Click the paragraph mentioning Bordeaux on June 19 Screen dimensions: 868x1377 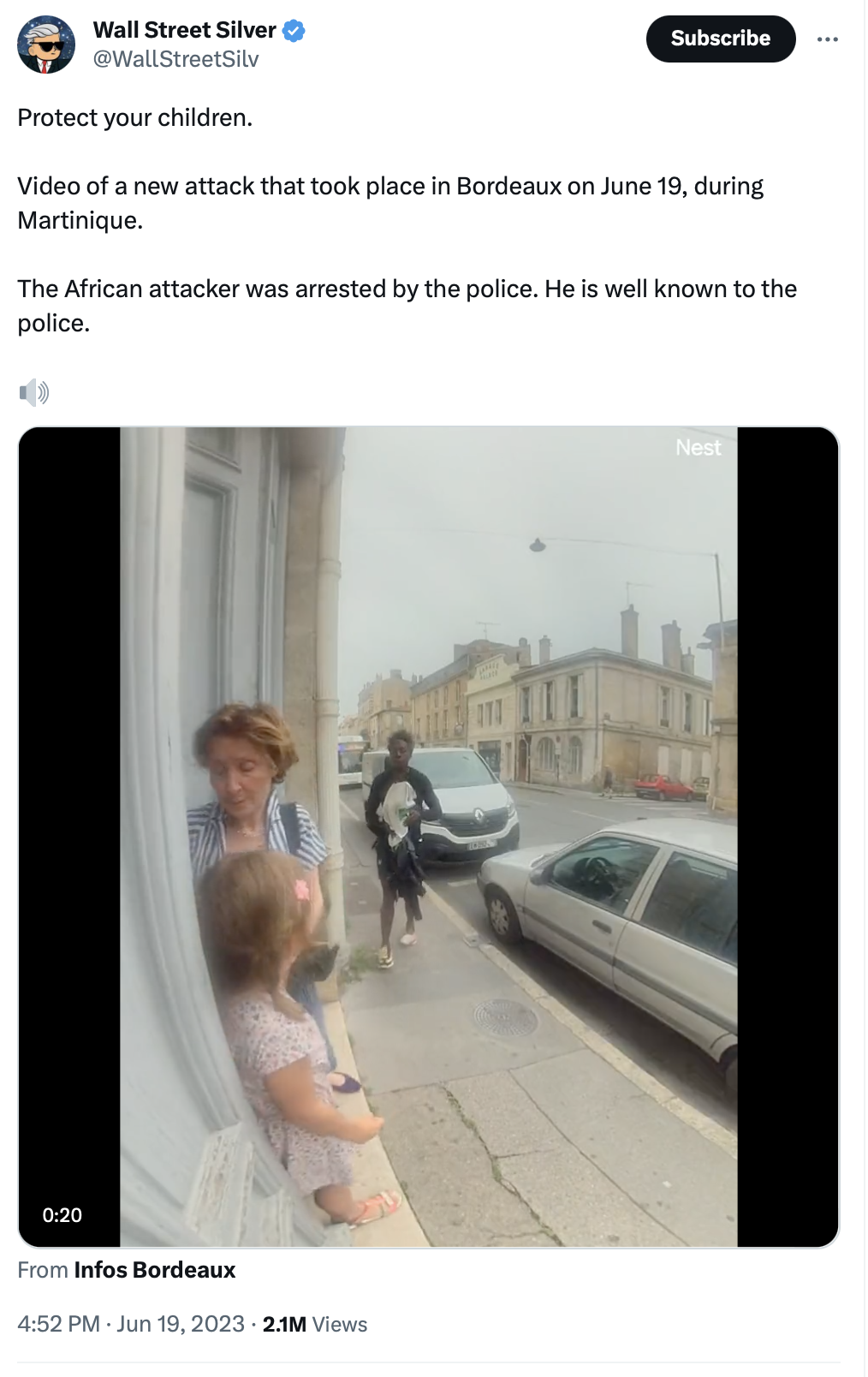[390, 203]
